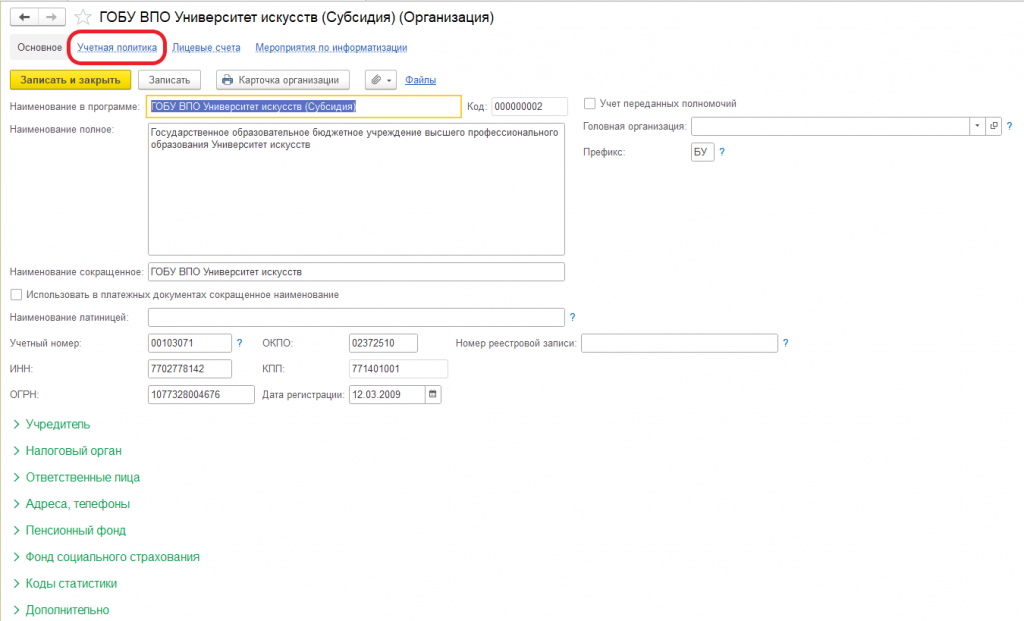Open the Лицевые счета tab
This screenshot has height=621, width=1024.
206,47
